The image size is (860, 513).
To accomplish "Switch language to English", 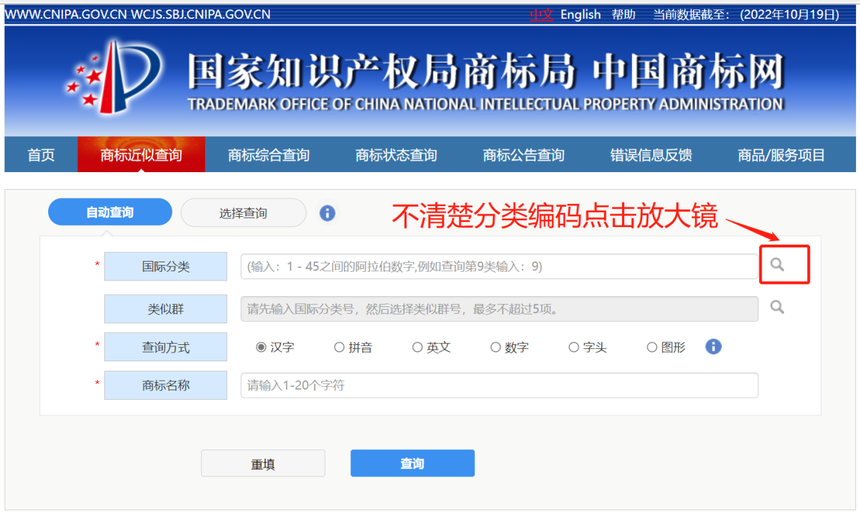I will [580, 15].
